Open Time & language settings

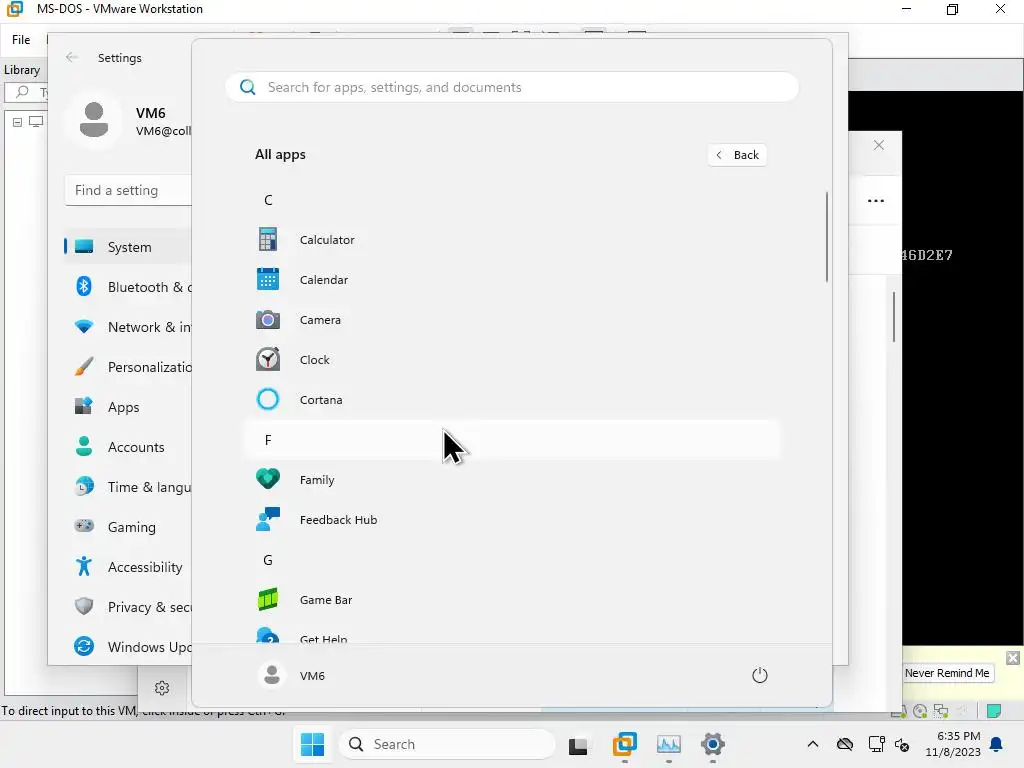[128, 487]
